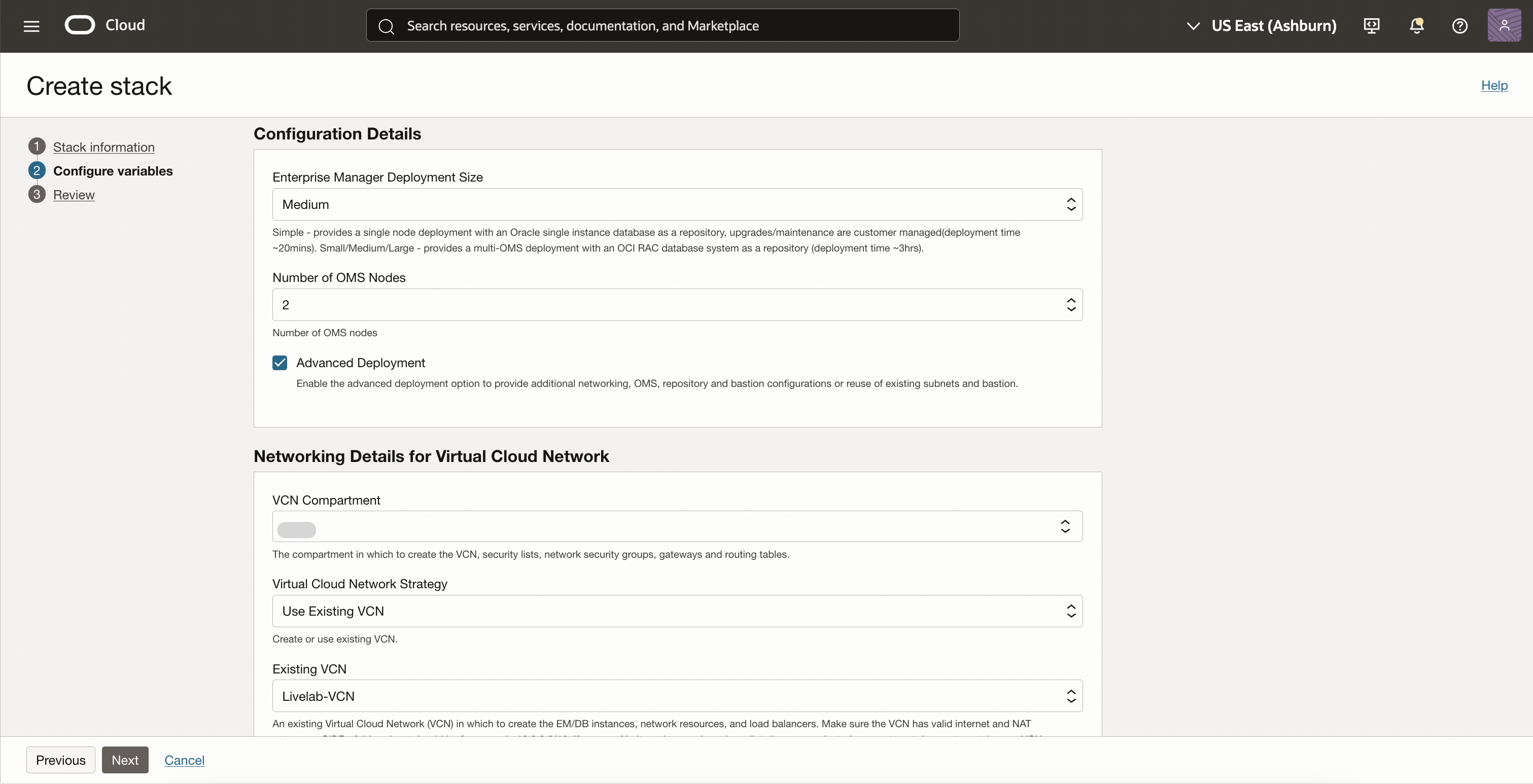Open the Cloud Shell developer tools icon
The image size is (1533, 784).
click(x=1371, y=25)
